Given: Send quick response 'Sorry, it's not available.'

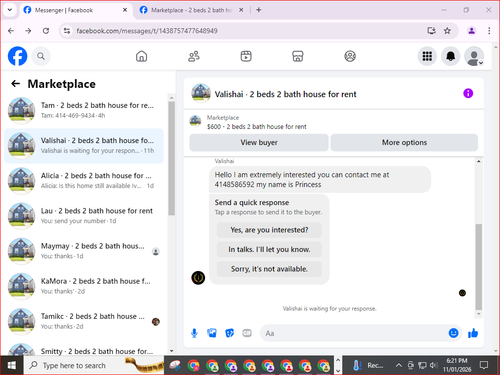Looking at the screenshot, I should point(269,269).
